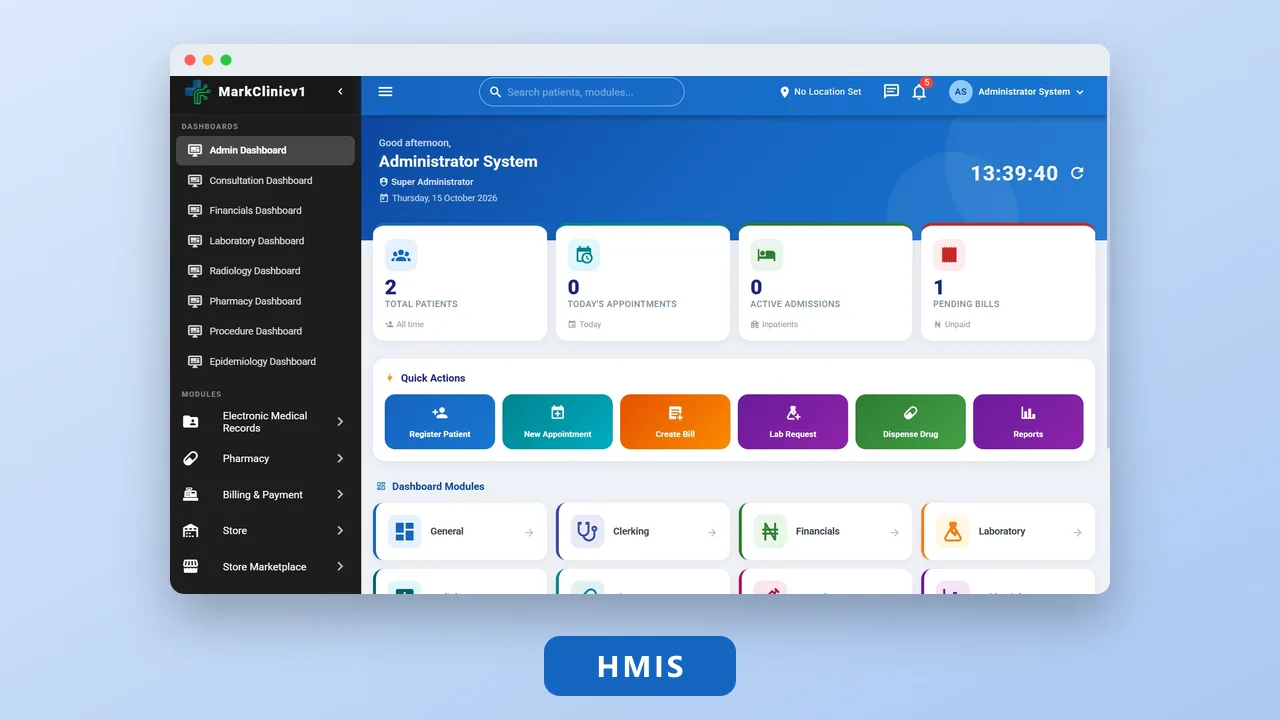The height and width of the screenshot is (720, 1280).
Task: Expand the Store module chevron
Action: pos(340,531)
